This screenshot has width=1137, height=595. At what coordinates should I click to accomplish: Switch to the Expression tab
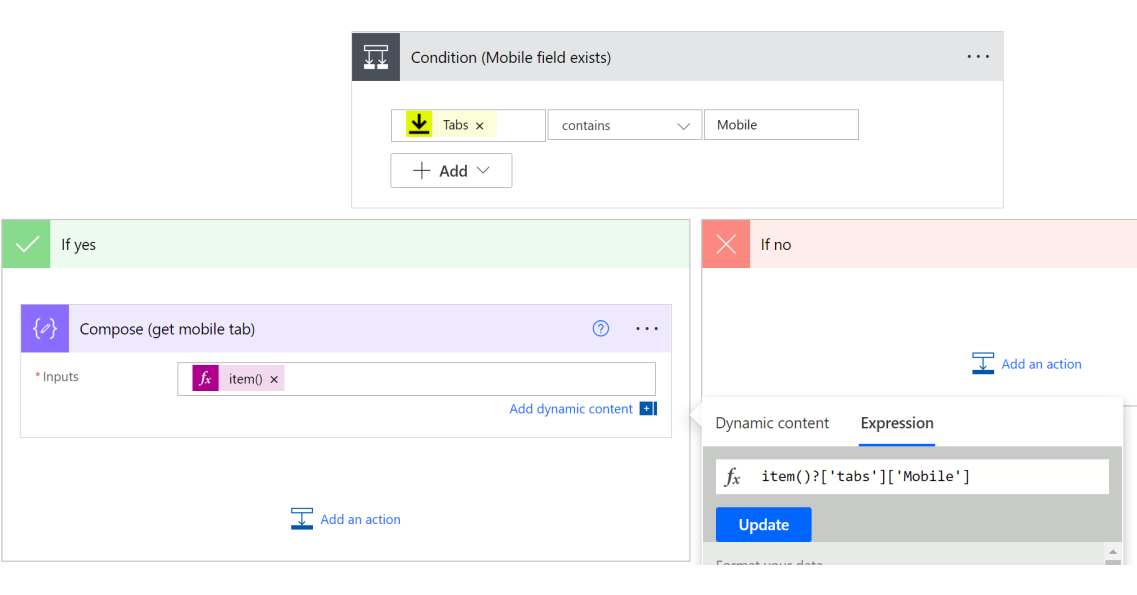tap(896, 423)
